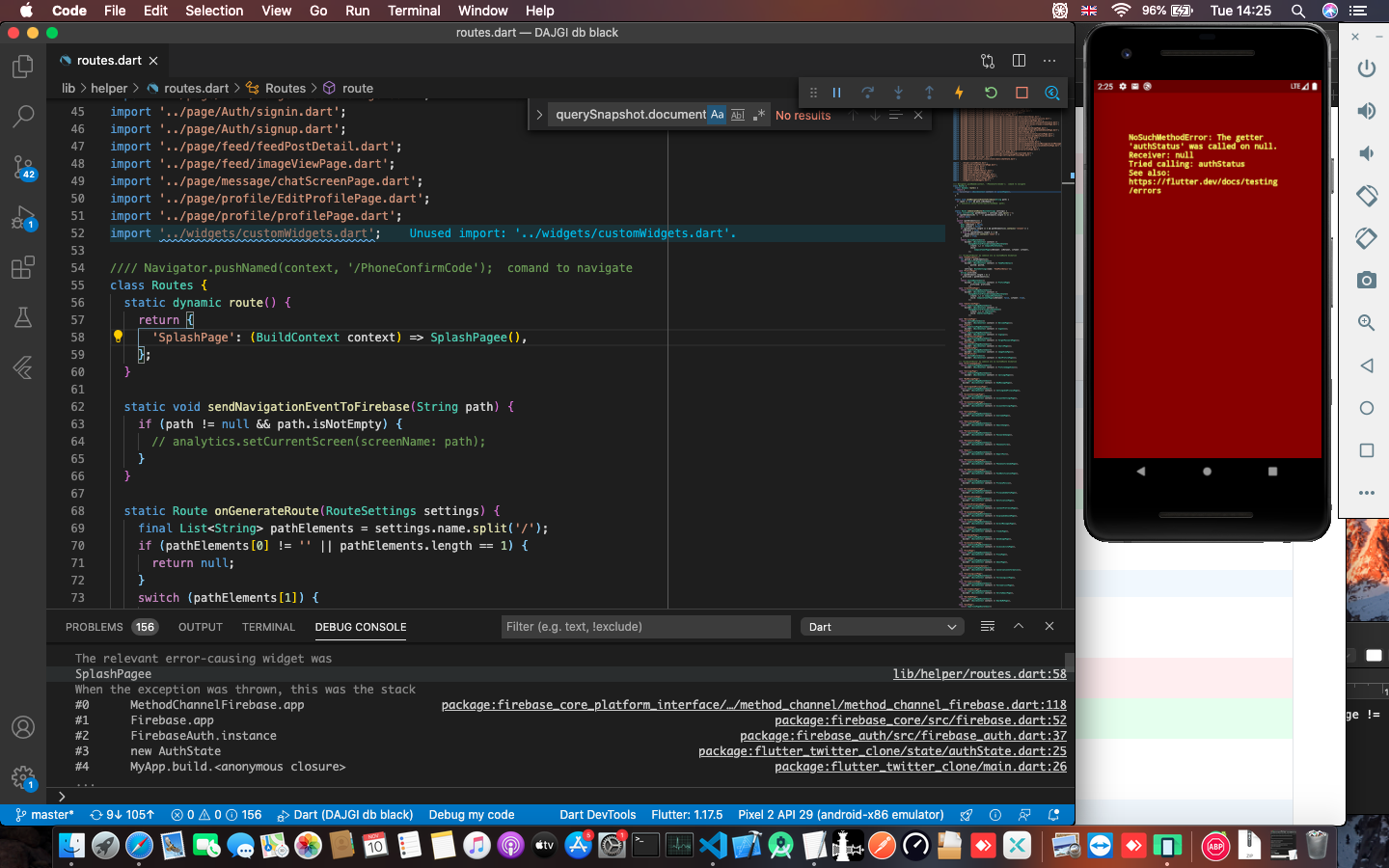1389x868 pixels.
Task: Click the debug console Filter field
Action: 644,627
